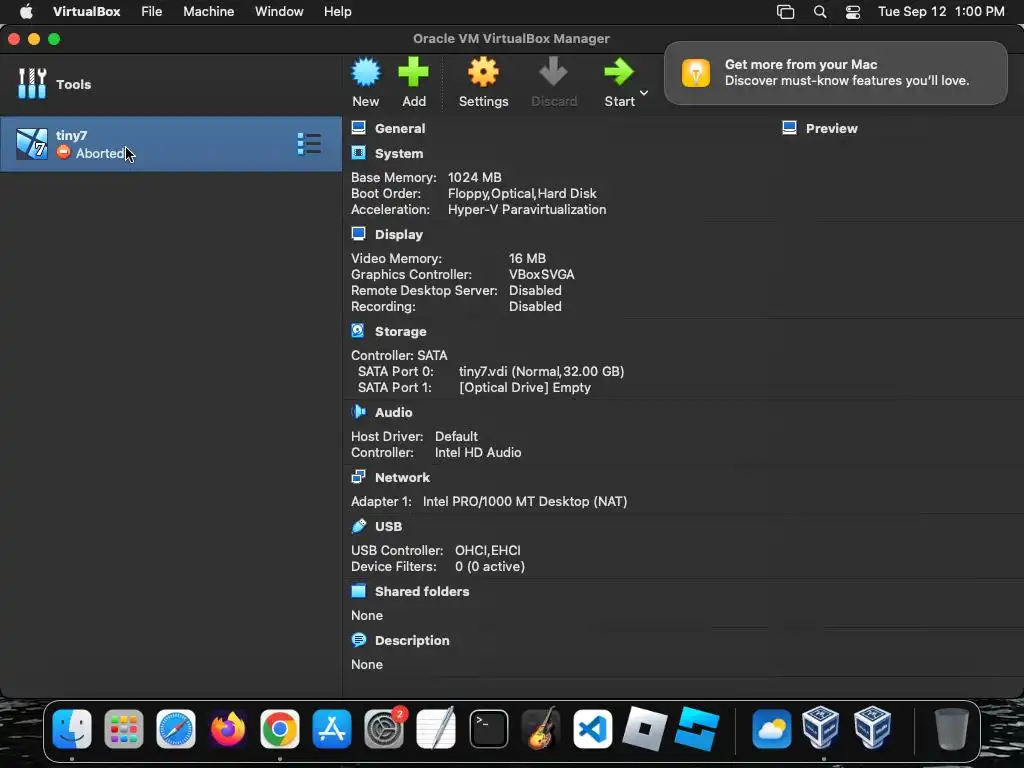Open Roblox from the Dock
Screen dimensions: 1024x768
(645, 729)
